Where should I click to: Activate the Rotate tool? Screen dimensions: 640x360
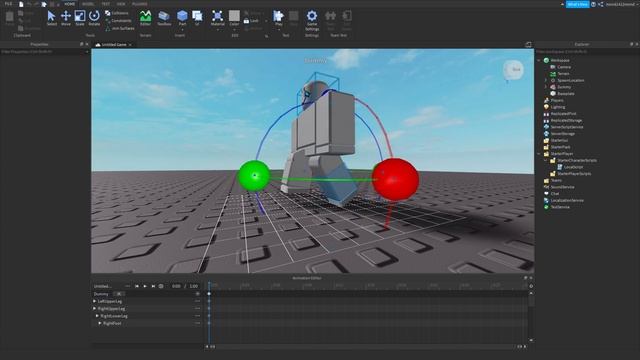[x=94, y=18]
